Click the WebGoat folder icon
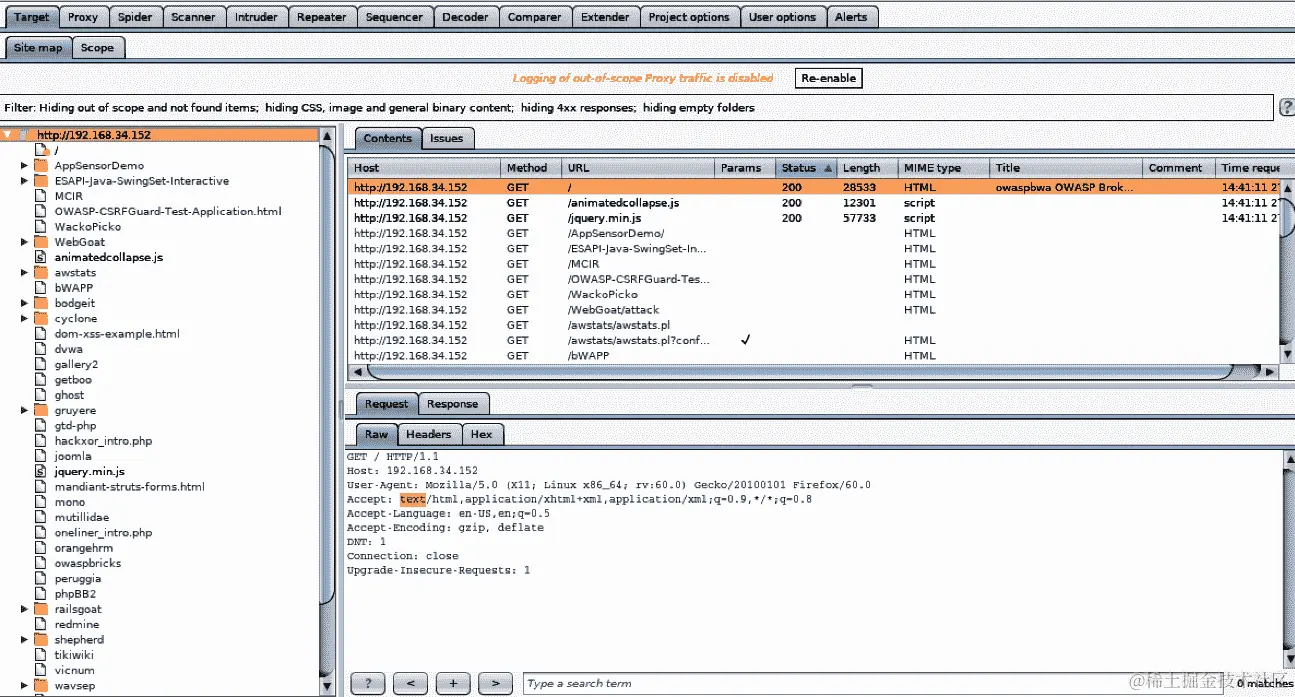 coord(41,242)
